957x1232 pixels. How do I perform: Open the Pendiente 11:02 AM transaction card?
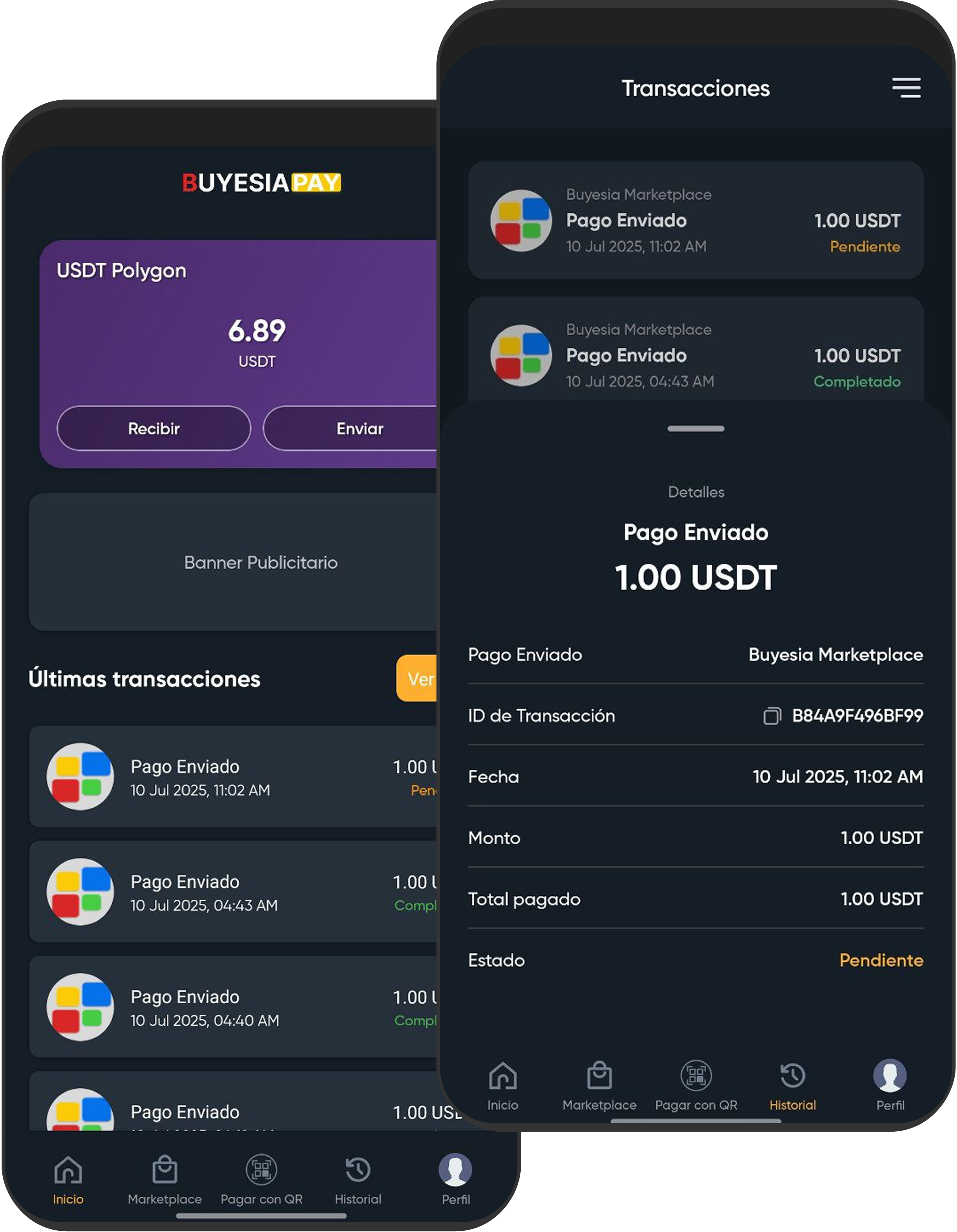[696, 220]
